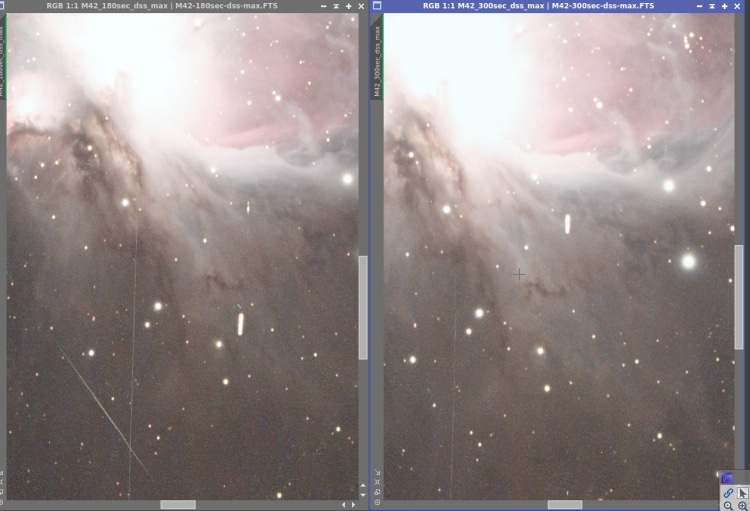
Task: Click the circle icon at bottom-left of the 300sec window
Action: 377,502
